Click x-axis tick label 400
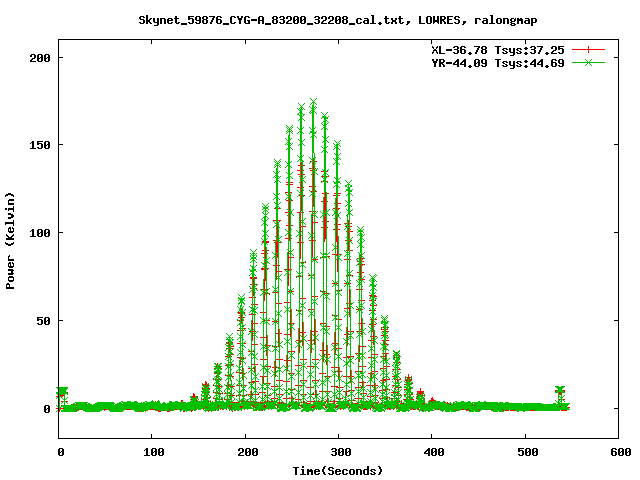Viewport: 640px width, 480px height. [434, 452]
